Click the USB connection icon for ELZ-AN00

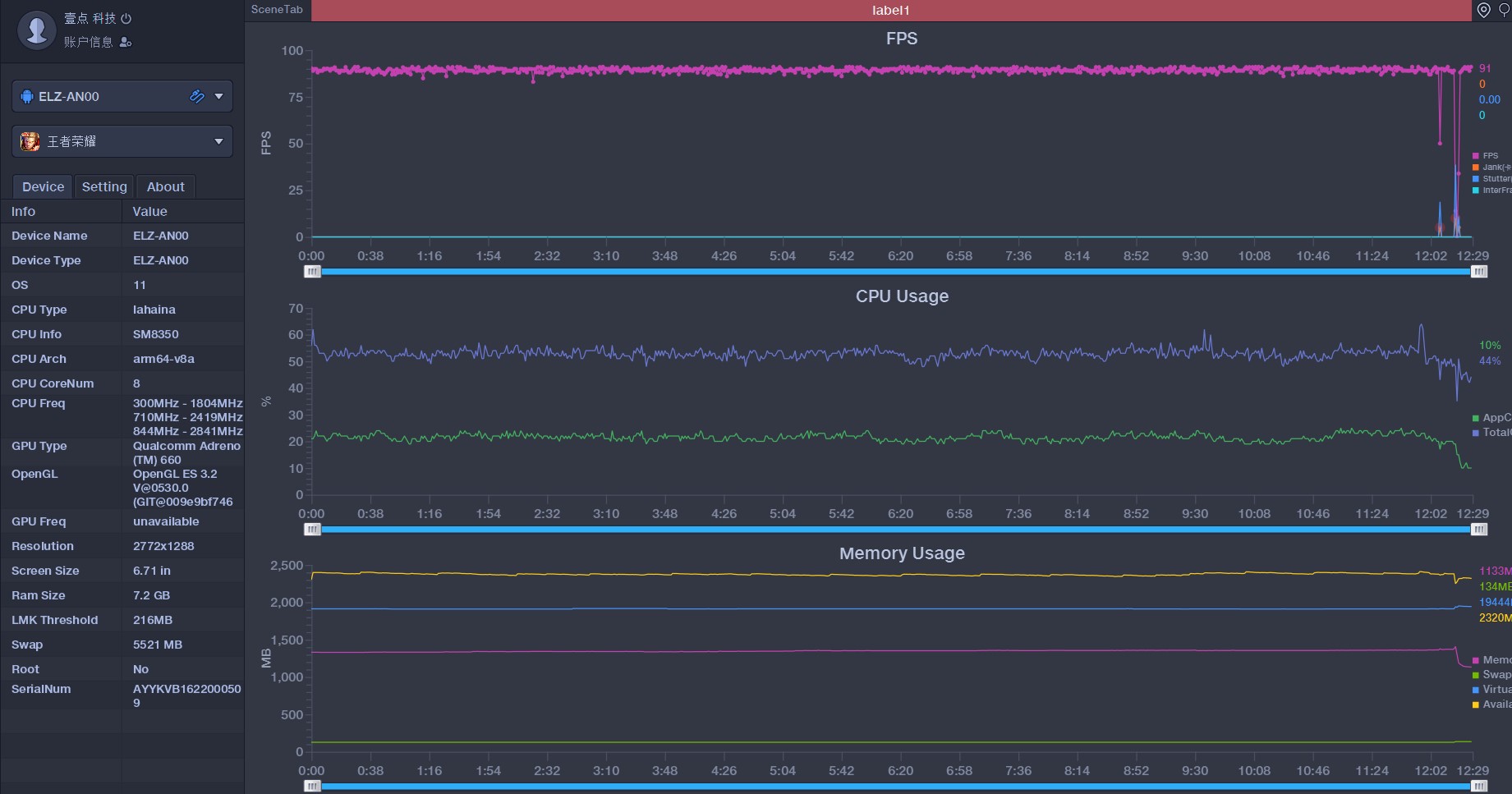click(x=197, y=96)
